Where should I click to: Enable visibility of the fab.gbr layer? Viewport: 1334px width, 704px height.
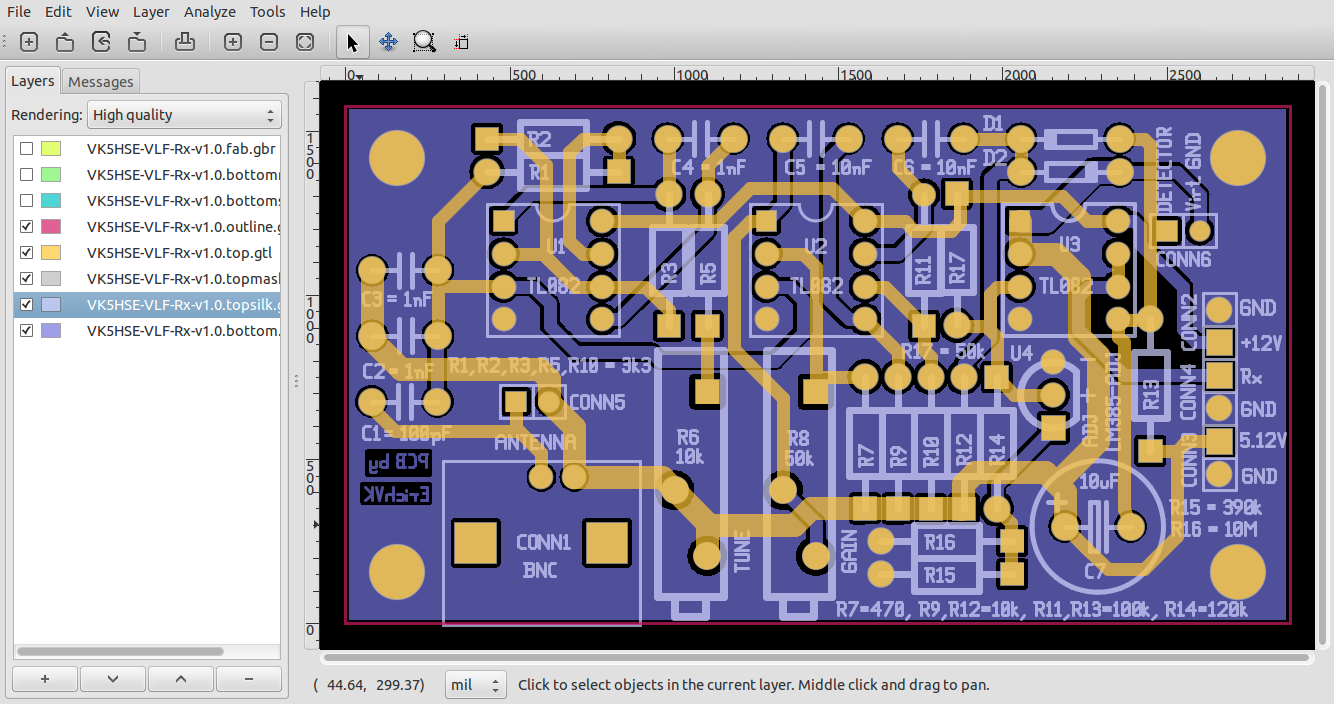(26, 148)
